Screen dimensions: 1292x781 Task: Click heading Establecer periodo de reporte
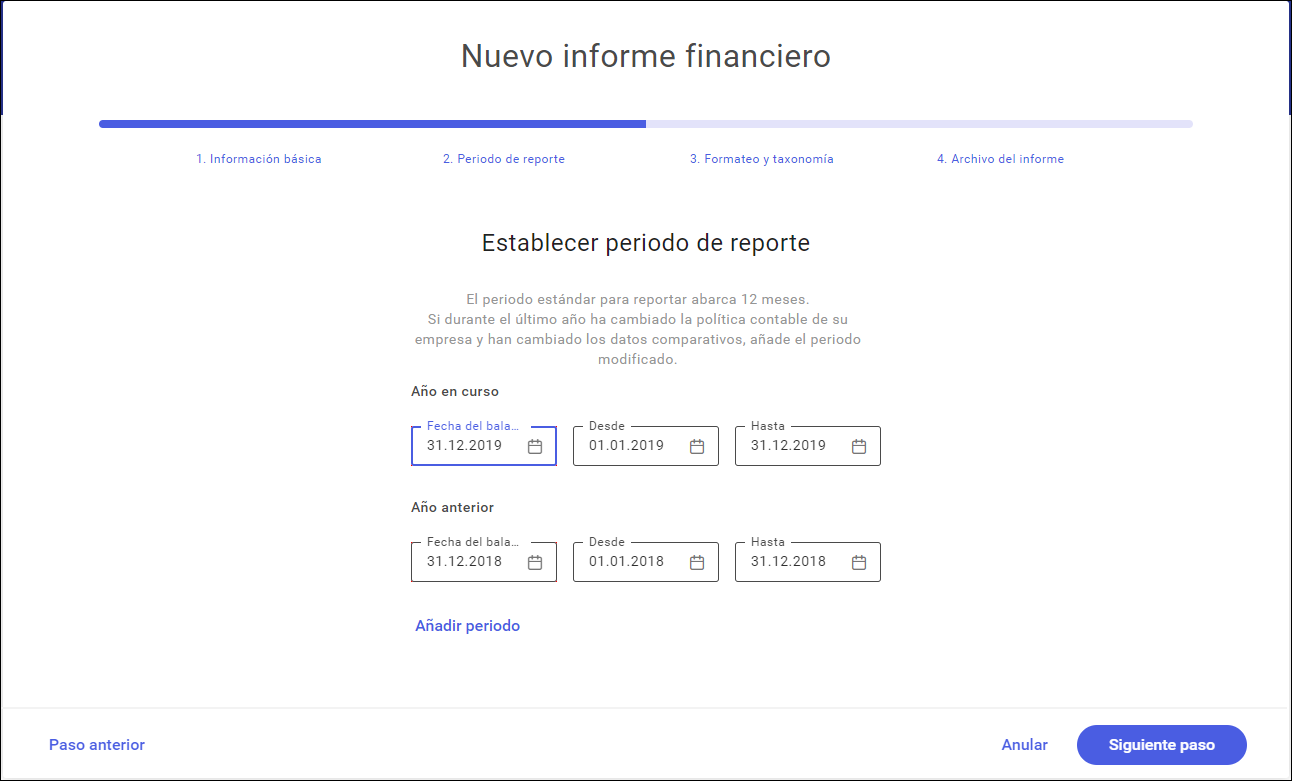(x=646, y=243)
